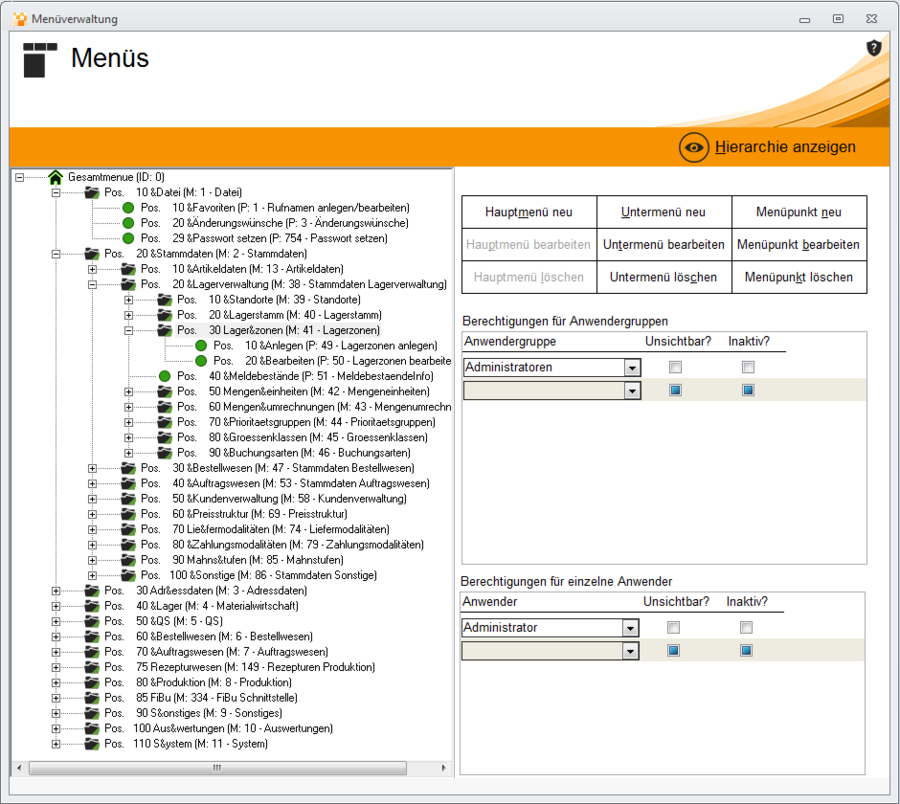Toggle Unsichtbar checkbox for Administrator user
This screenshot has width=900, height=804.
click(x=673, y=627)
